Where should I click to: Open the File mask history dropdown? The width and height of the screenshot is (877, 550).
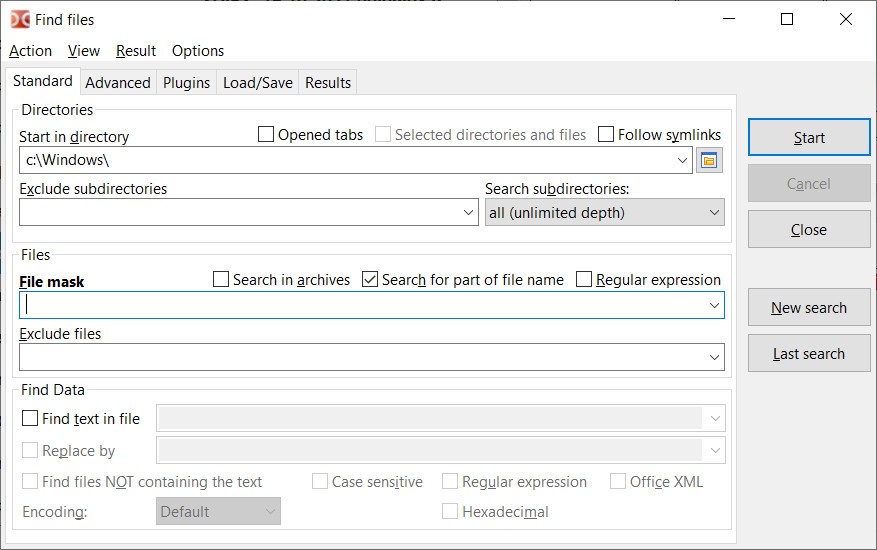714,305
